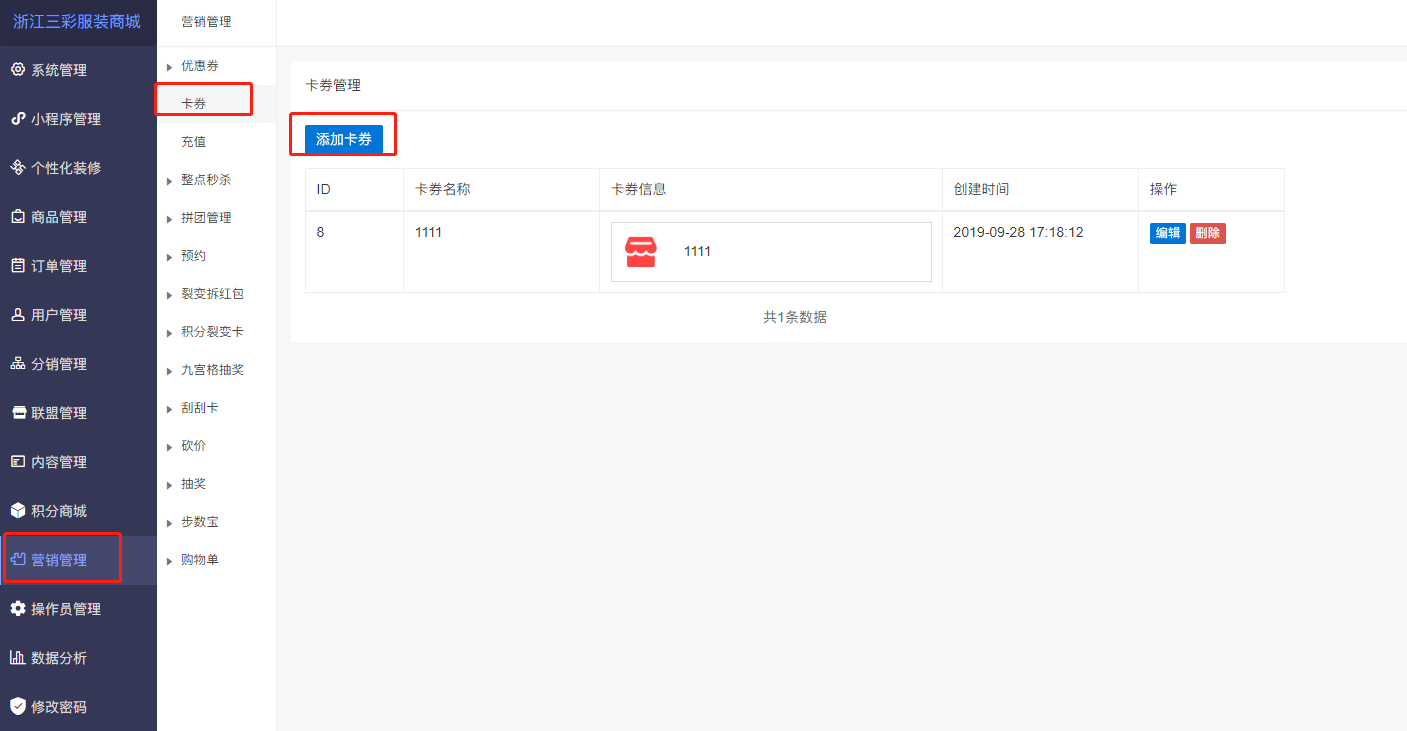Click the 内容管理 icon
Image resolution: width=1407 pixels, height=731 pixels.
pos(17,462)
